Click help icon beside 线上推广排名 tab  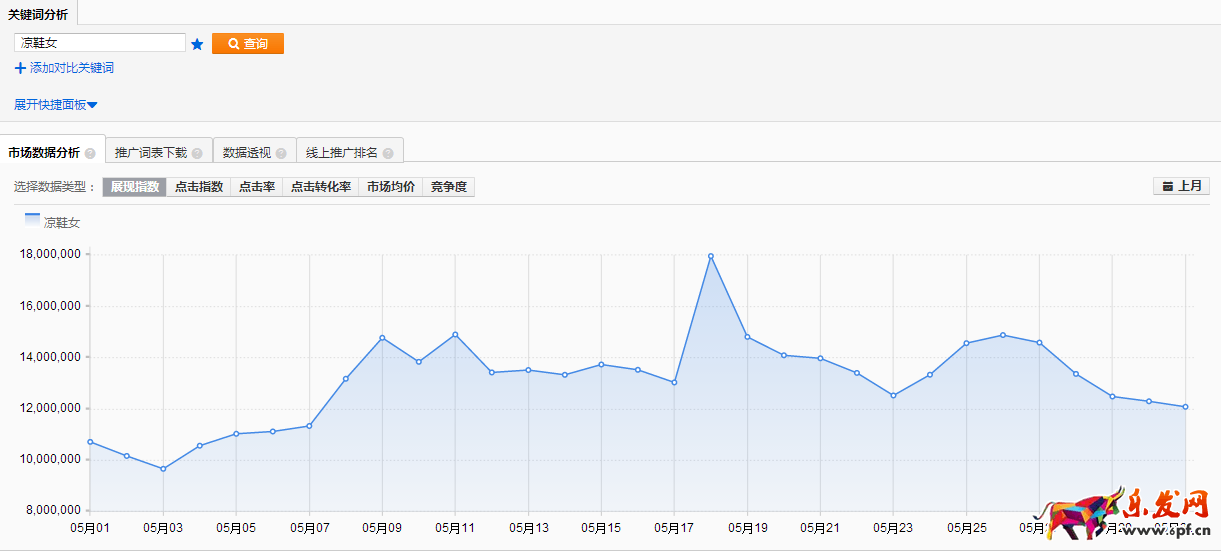[x=388, y=153]
